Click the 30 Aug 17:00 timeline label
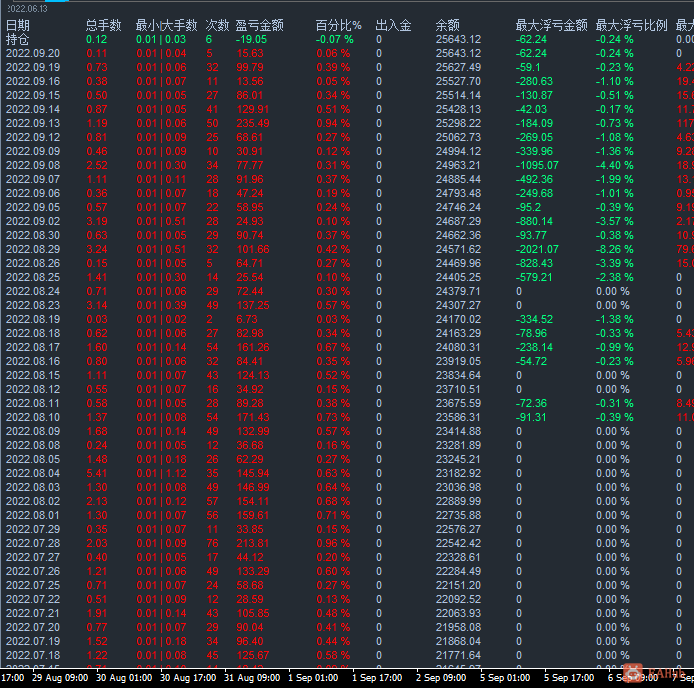 [188, 678]
